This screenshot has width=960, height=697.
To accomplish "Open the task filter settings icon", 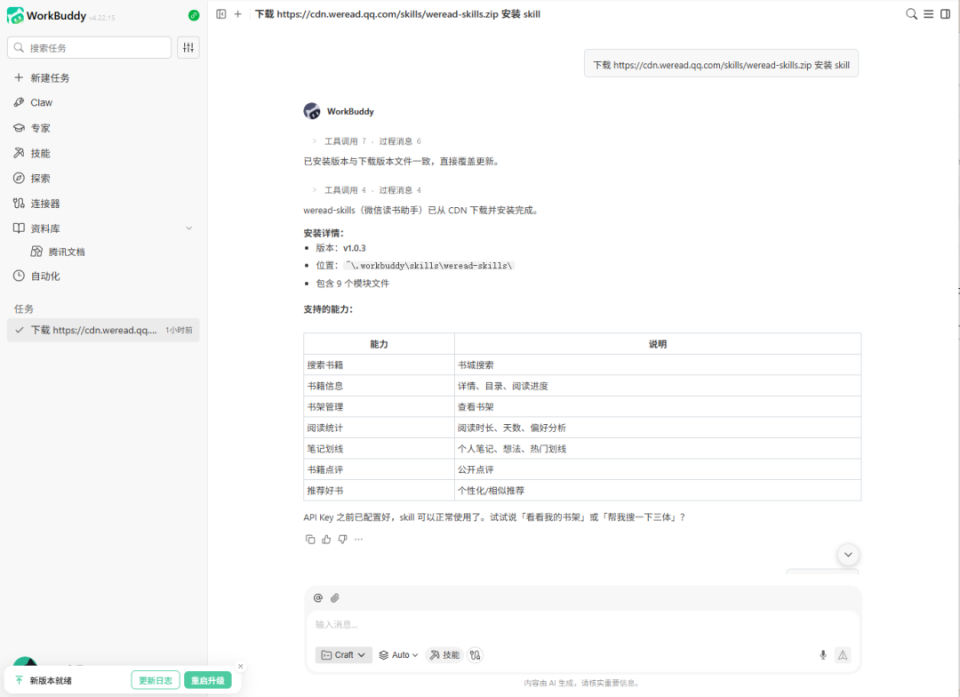I will pyautogui.click(x=189, y=47).
